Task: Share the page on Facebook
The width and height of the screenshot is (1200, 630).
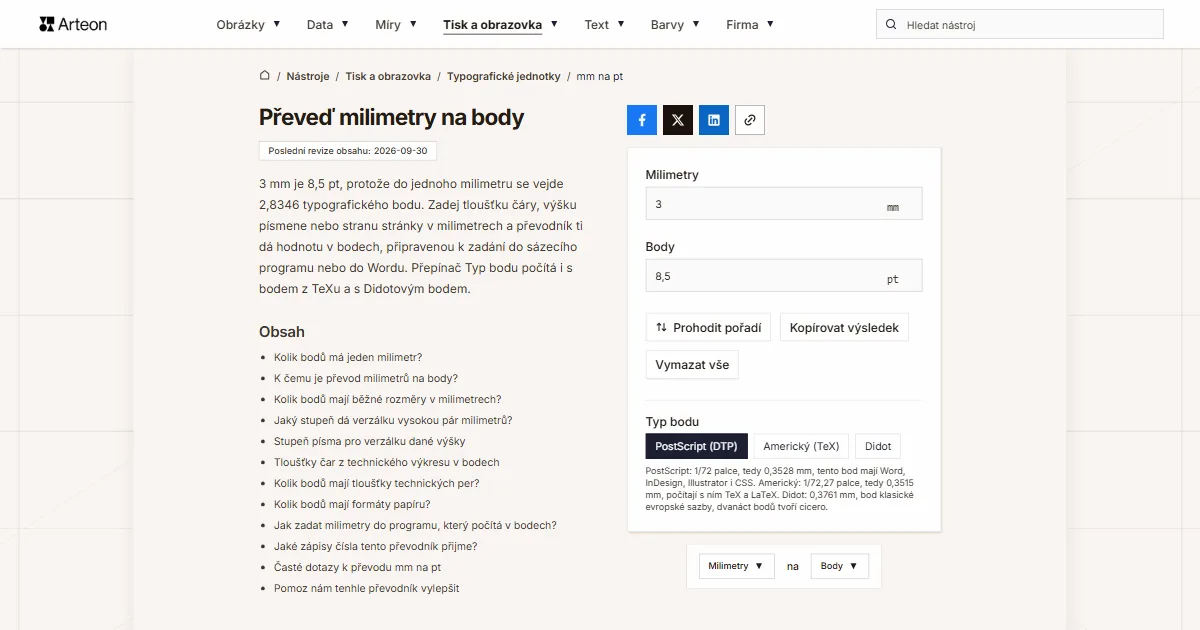Action: point(642,120)
